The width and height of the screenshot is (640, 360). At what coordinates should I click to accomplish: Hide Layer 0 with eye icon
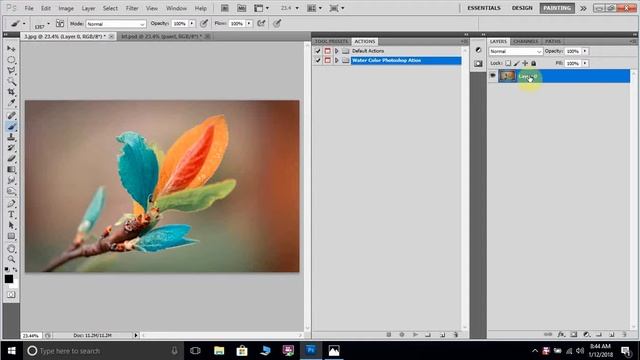(x=493, y=76)
